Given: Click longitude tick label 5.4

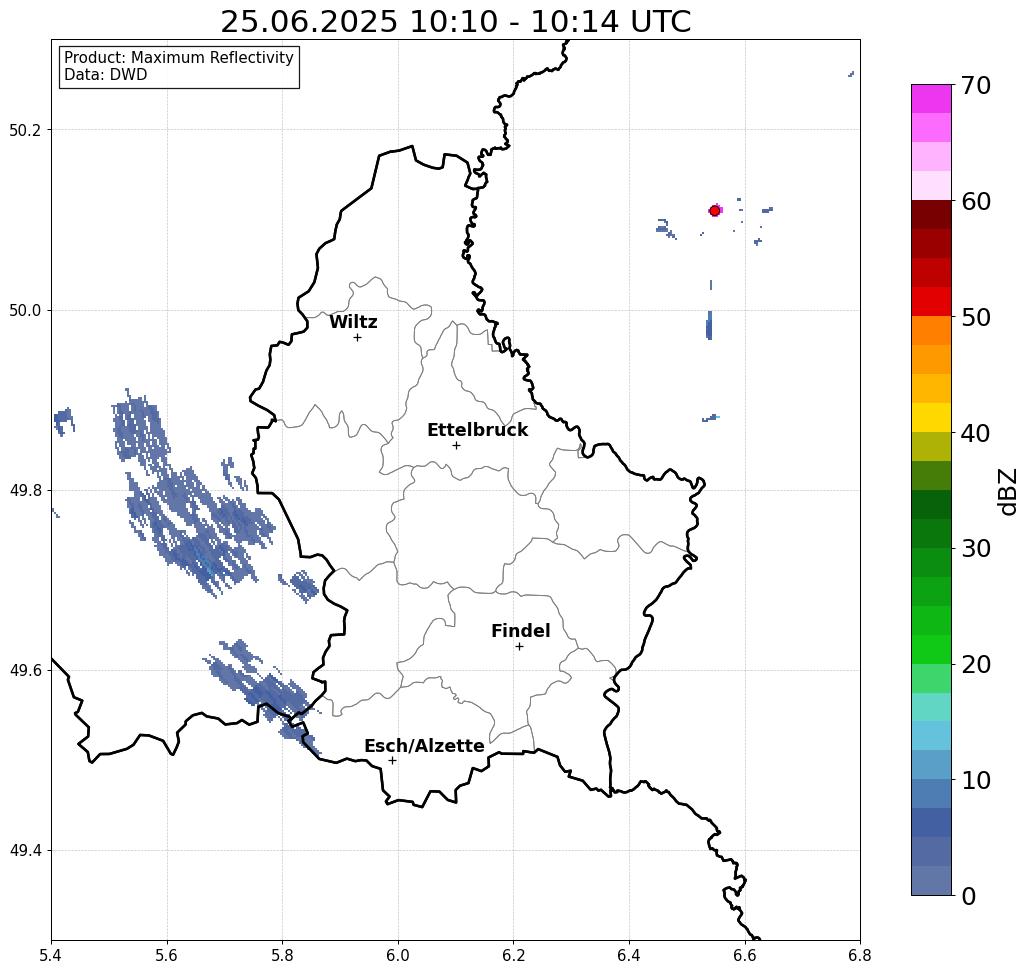Looking at the screenshot, I should pyautogui.click(x=51, y=955).
